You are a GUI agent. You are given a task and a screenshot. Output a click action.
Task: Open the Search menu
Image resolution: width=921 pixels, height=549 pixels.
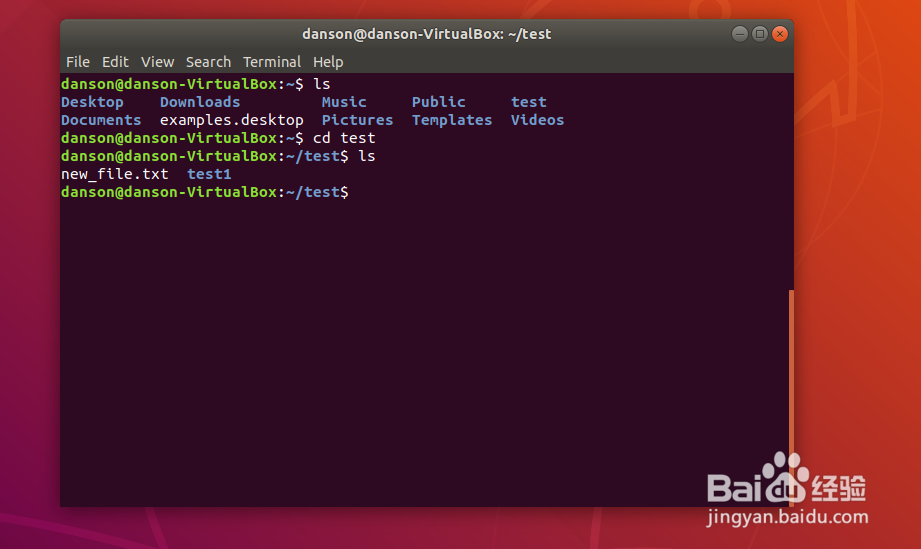click(209, 62)
